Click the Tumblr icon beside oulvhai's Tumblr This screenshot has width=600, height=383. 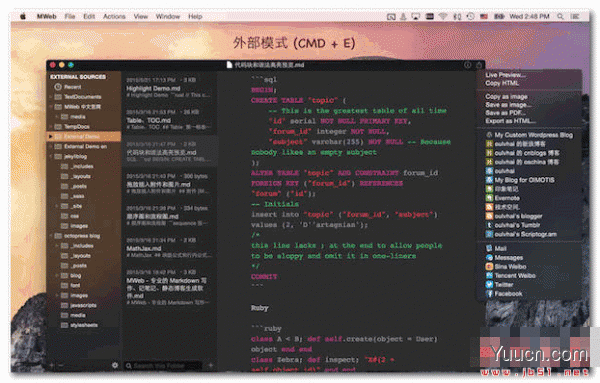coord(489,225)
